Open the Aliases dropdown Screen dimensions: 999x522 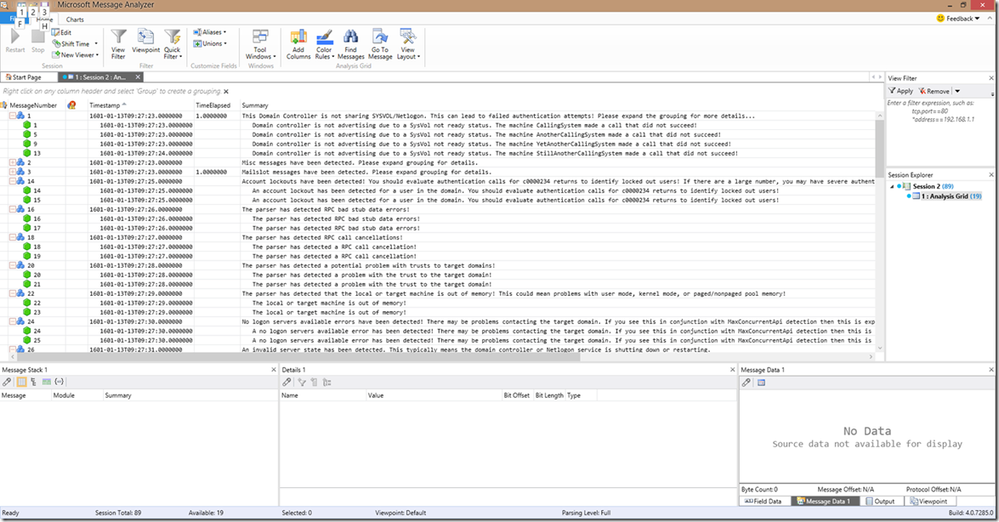pos(210,32)
